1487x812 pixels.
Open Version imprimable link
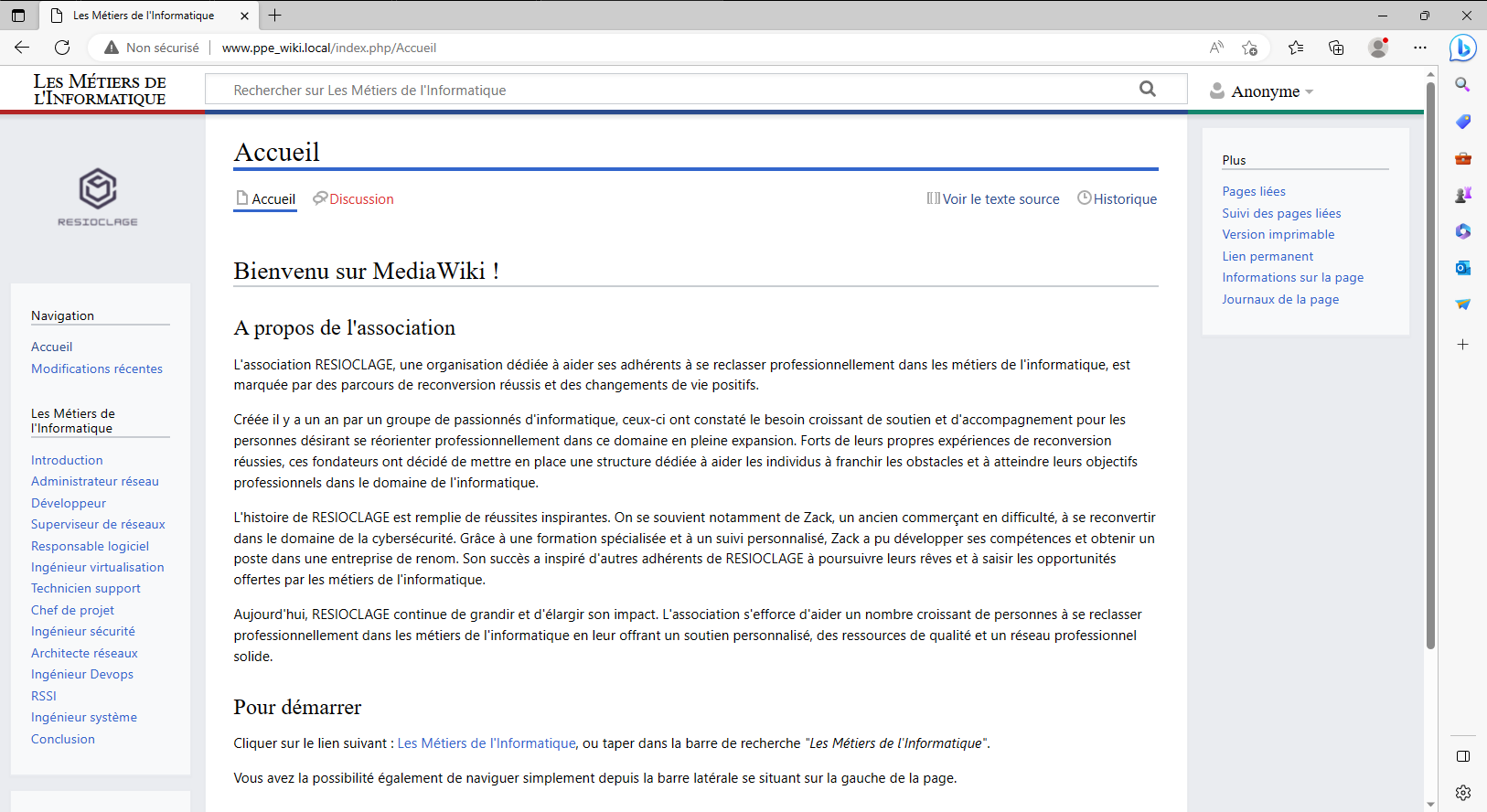click(x=1278, y=235)
